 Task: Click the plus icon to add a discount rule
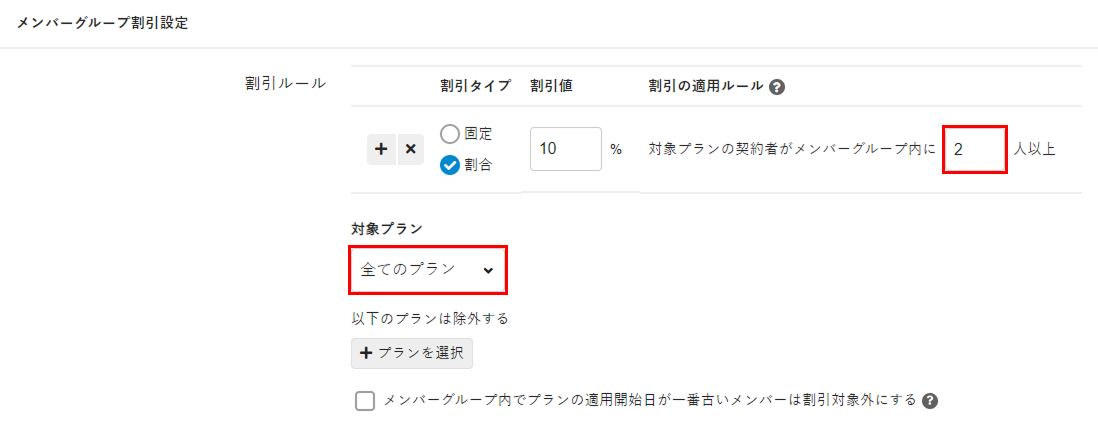tap(381, 150)
